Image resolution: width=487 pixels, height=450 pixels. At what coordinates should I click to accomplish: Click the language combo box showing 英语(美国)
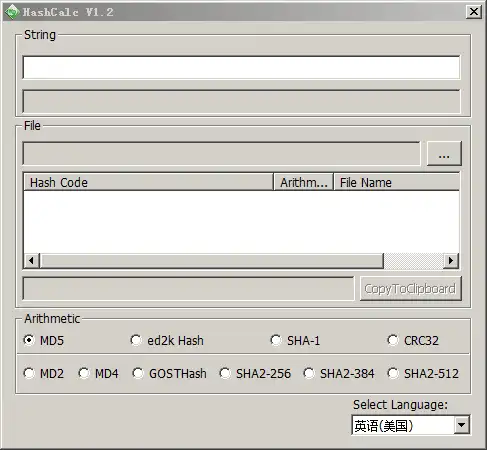[x=411, y=425]
